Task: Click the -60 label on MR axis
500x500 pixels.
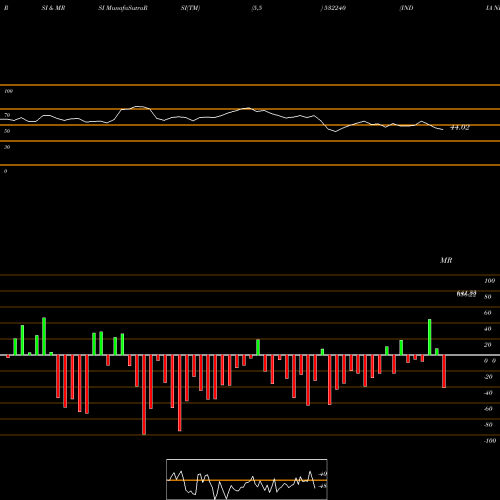Action: [488, 409]
